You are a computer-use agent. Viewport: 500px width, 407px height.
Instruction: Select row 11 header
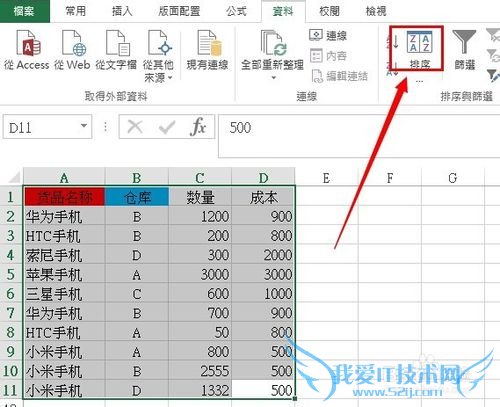click(11, 390)
